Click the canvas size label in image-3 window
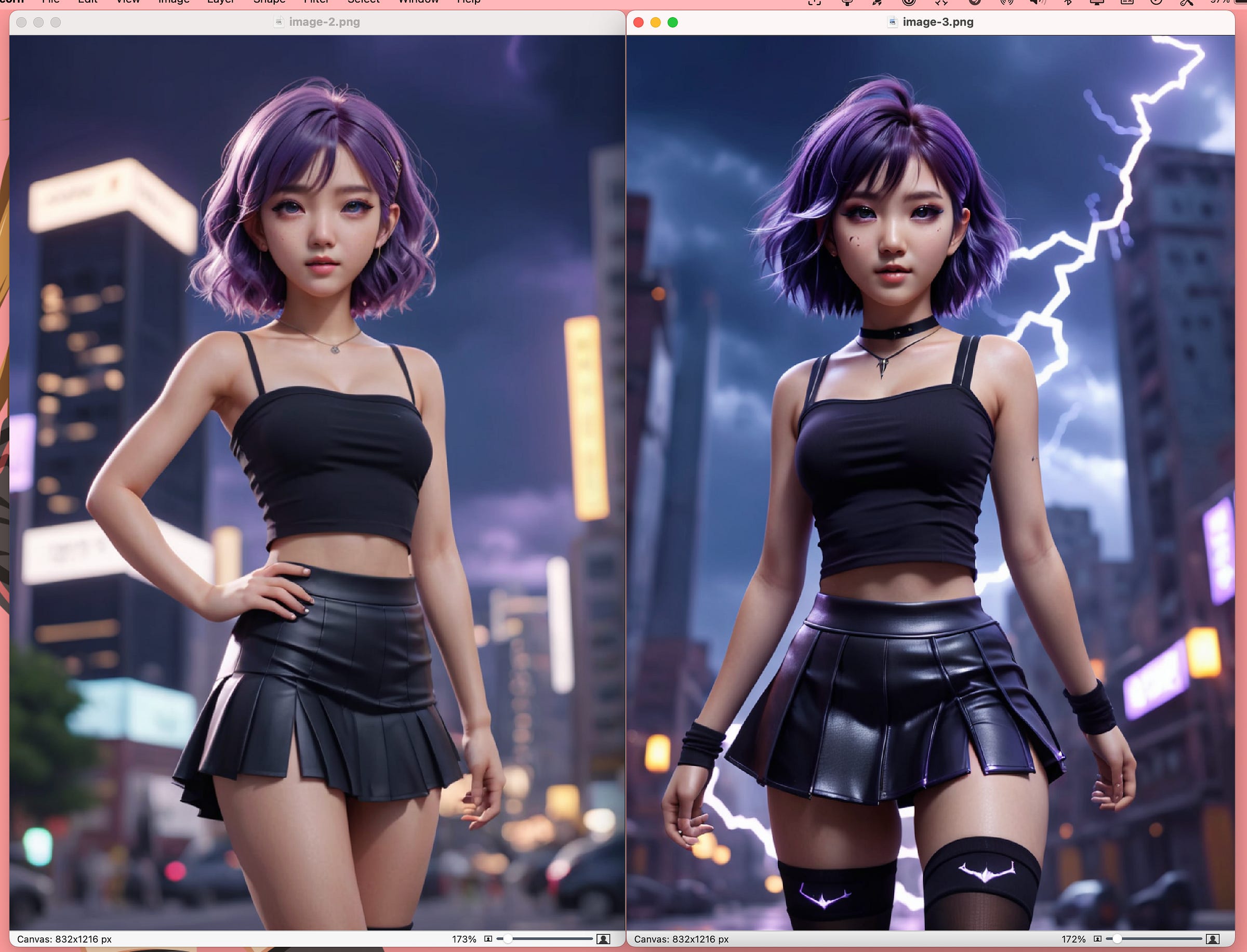The width and height of the screenshot is (1247, 952). (681, 939)
